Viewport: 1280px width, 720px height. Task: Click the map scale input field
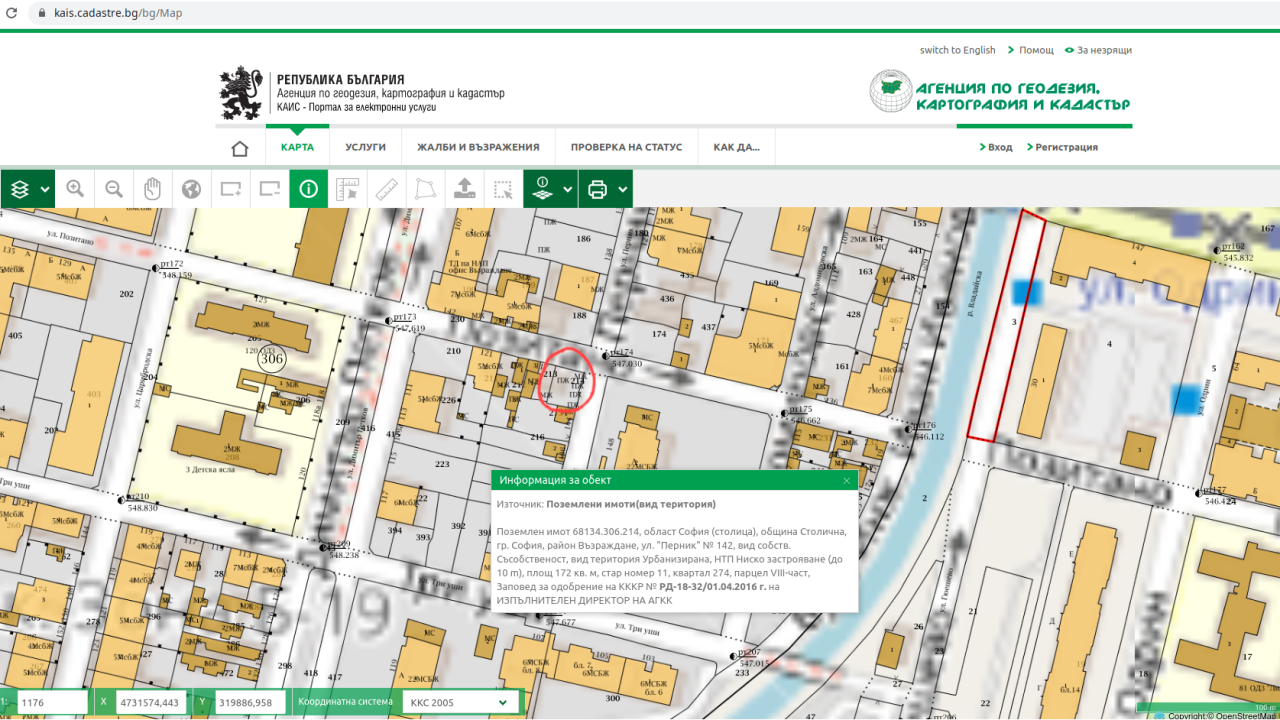pyautogui.click(x=52, y=703)
